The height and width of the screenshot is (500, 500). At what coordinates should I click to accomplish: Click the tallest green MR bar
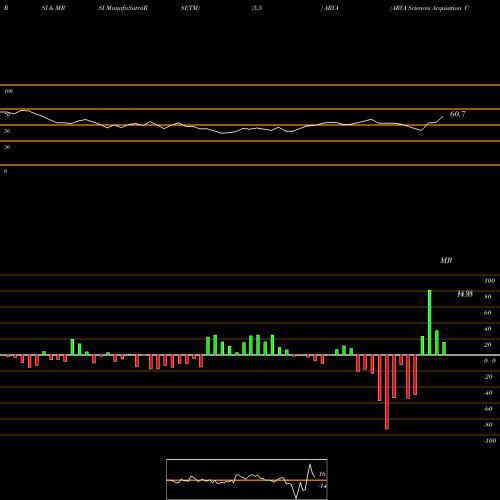[x=430, y=323]
